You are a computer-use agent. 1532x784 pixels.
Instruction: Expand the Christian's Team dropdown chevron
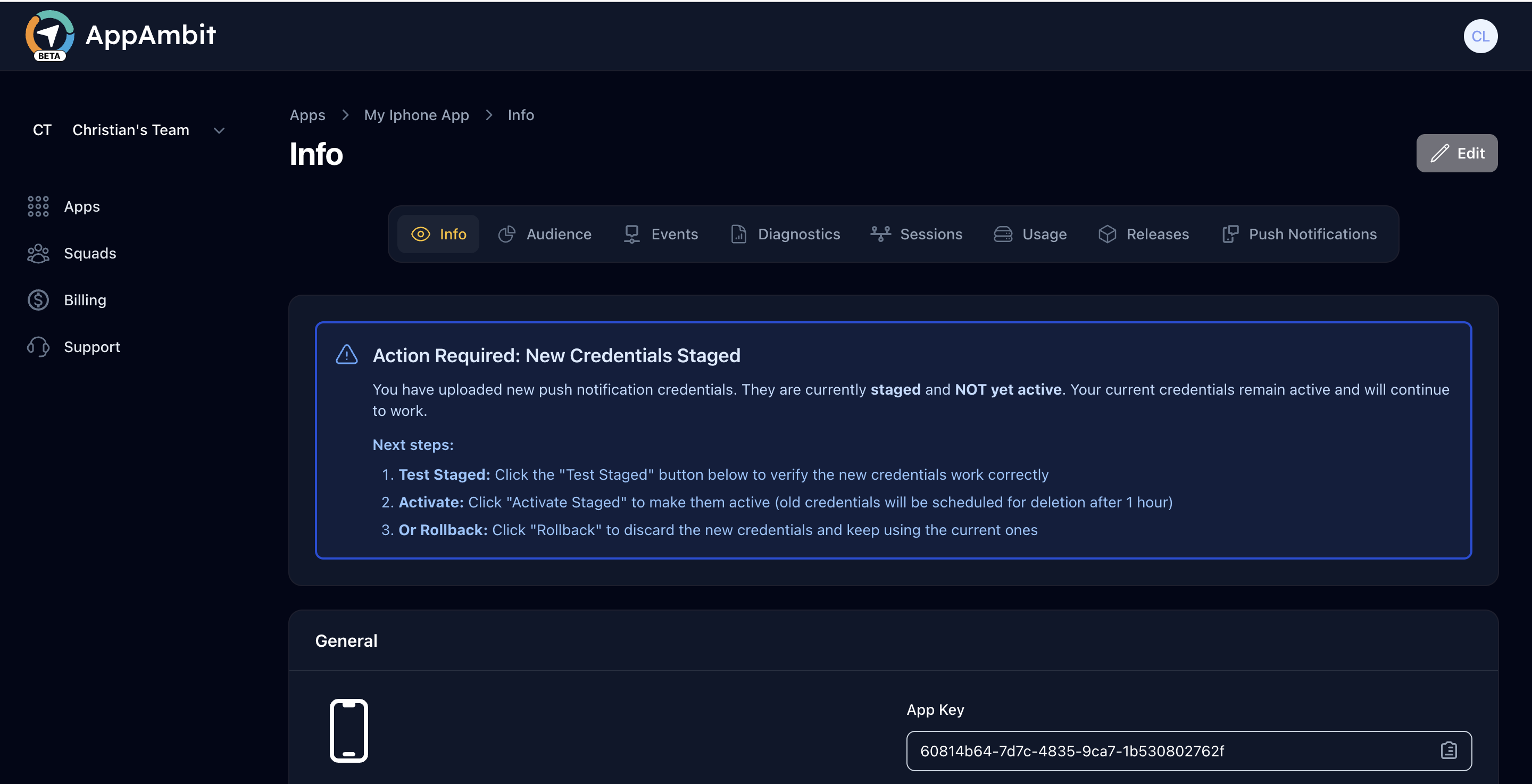click(219, 130)
